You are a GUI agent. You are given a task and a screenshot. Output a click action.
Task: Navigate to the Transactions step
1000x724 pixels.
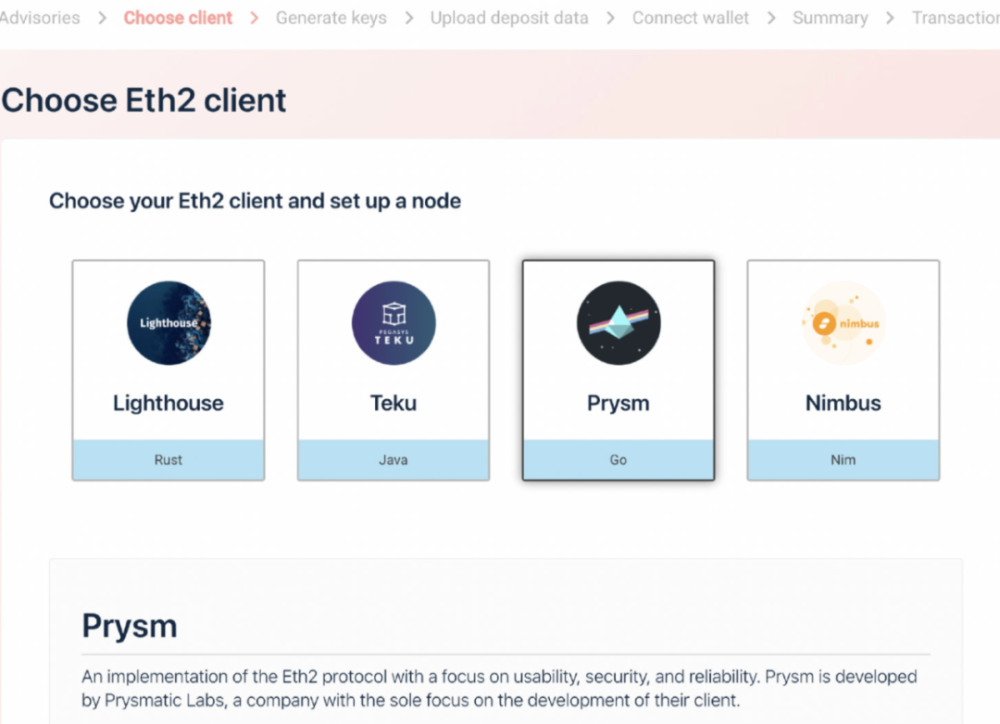point(955,18)
